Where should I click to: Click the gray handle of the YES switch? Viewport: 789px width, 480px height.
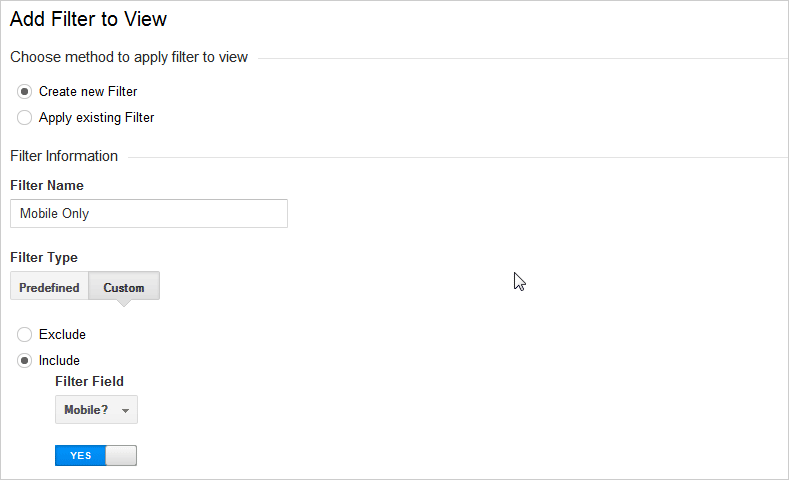point(121,455)
